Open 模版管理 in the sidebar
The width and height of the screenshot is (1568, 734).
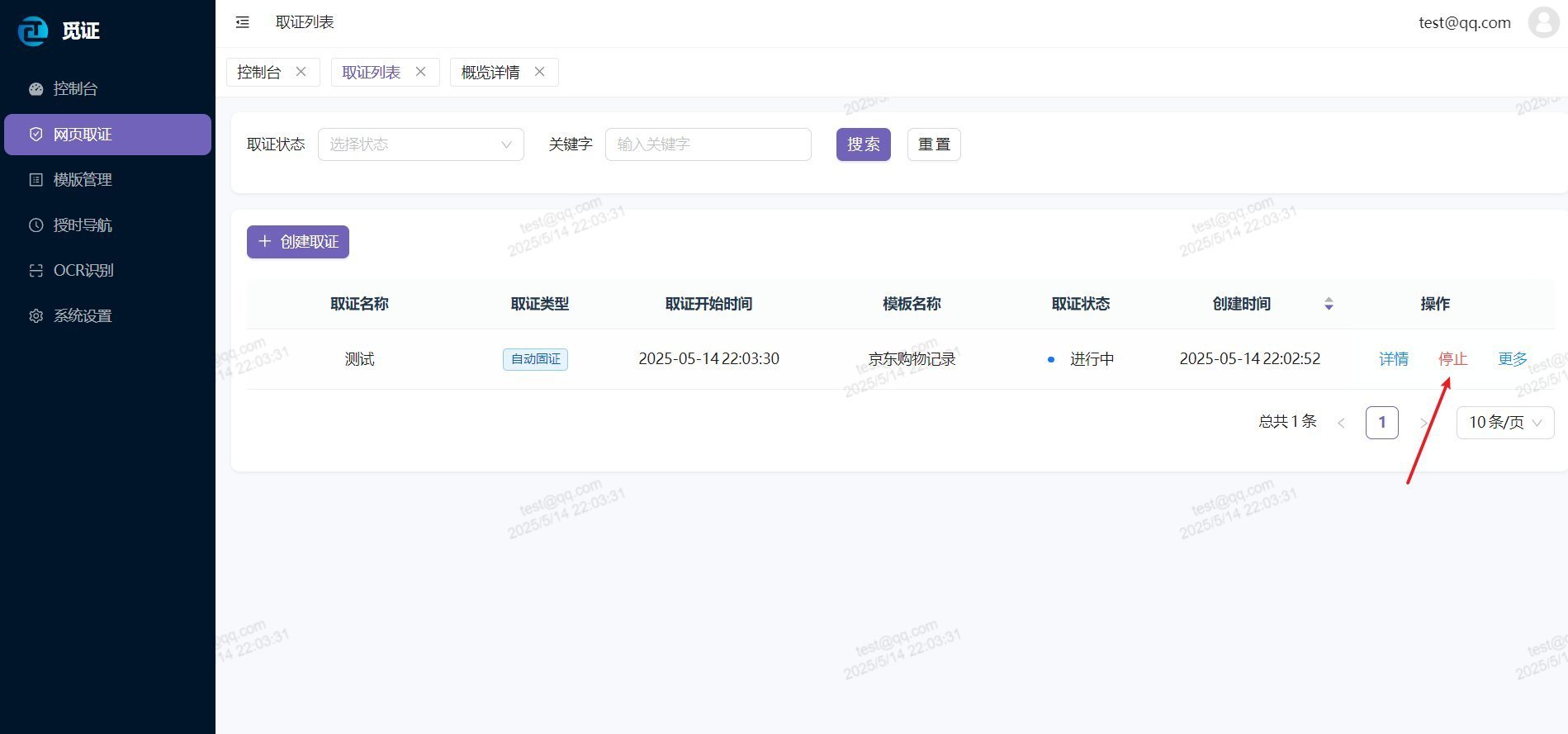point(83,180)
